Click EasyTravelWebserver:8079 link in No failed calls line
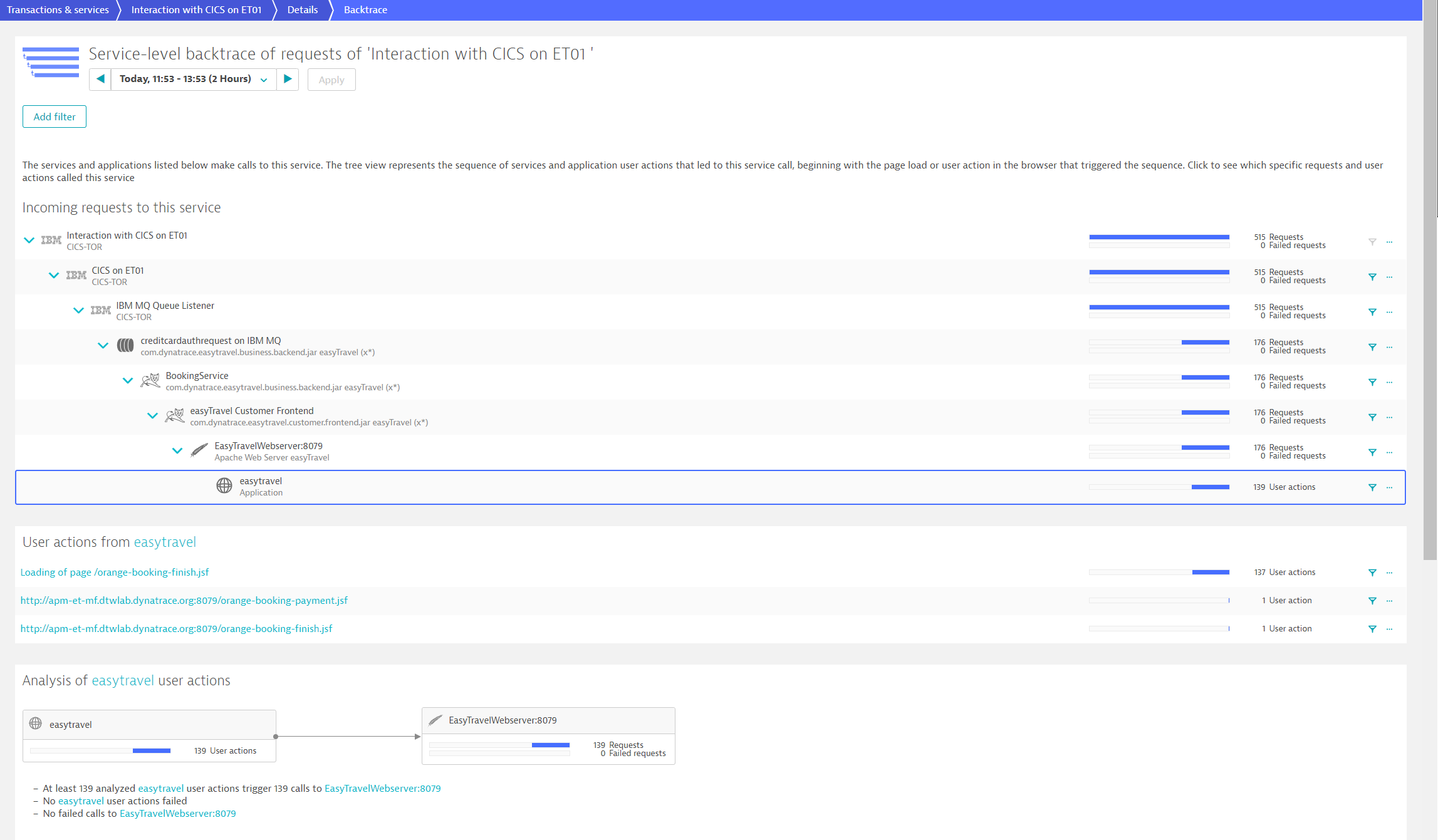Screen dimensions: 1438x840 click(x=178, y=814)
